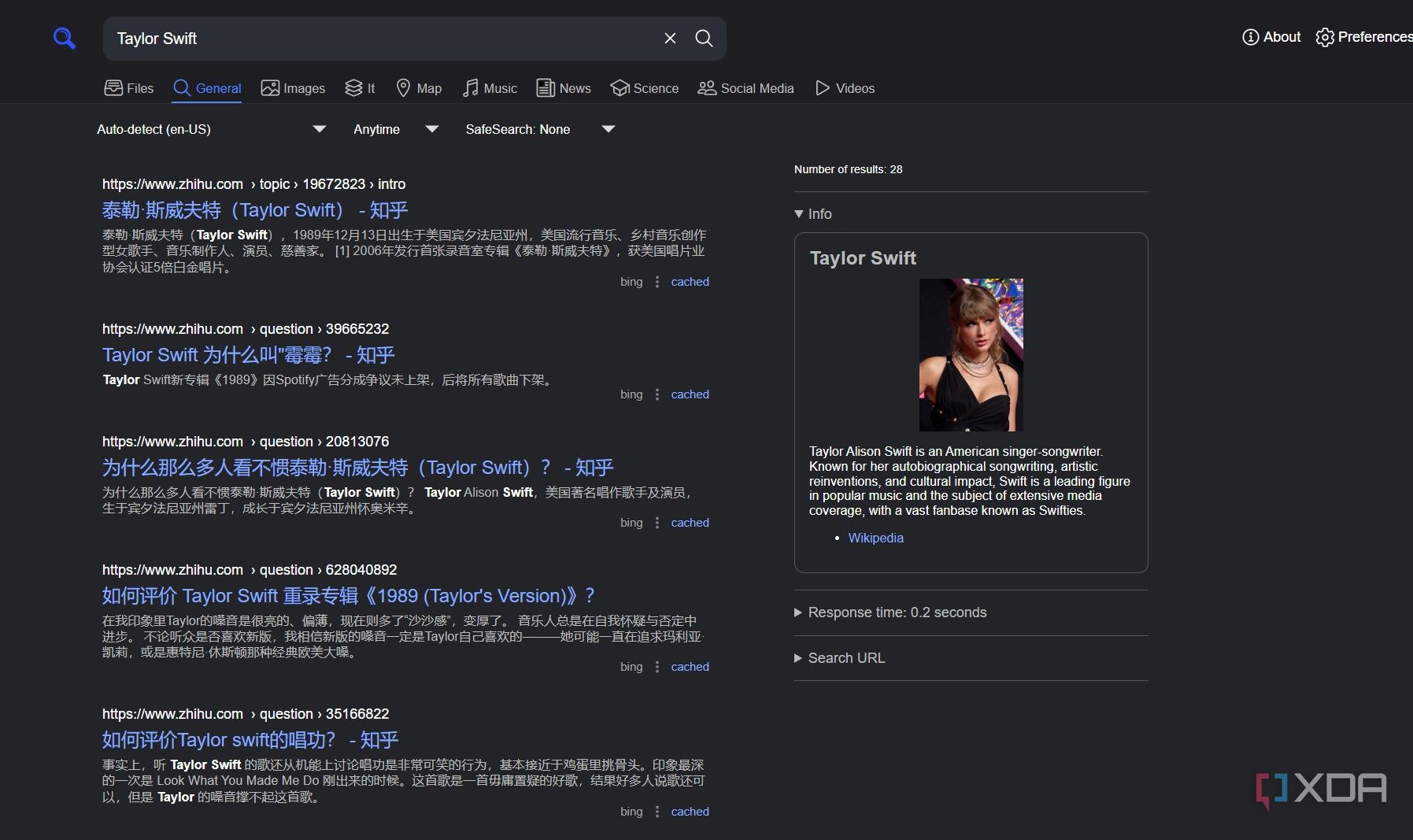
Task: Collapse the Info section
Action: pyautogui.click(x=814, y=214)
